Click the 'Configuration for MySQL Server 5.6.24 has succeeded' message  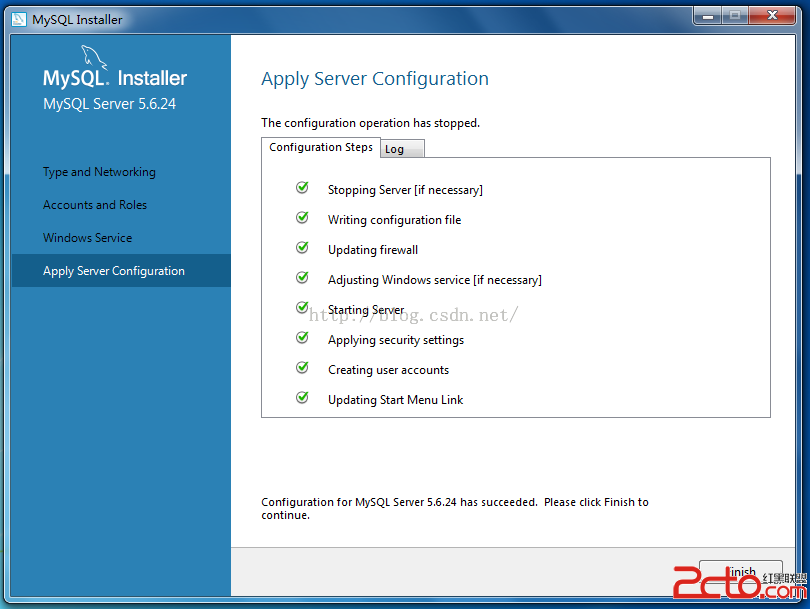click(x=455, y=508)
